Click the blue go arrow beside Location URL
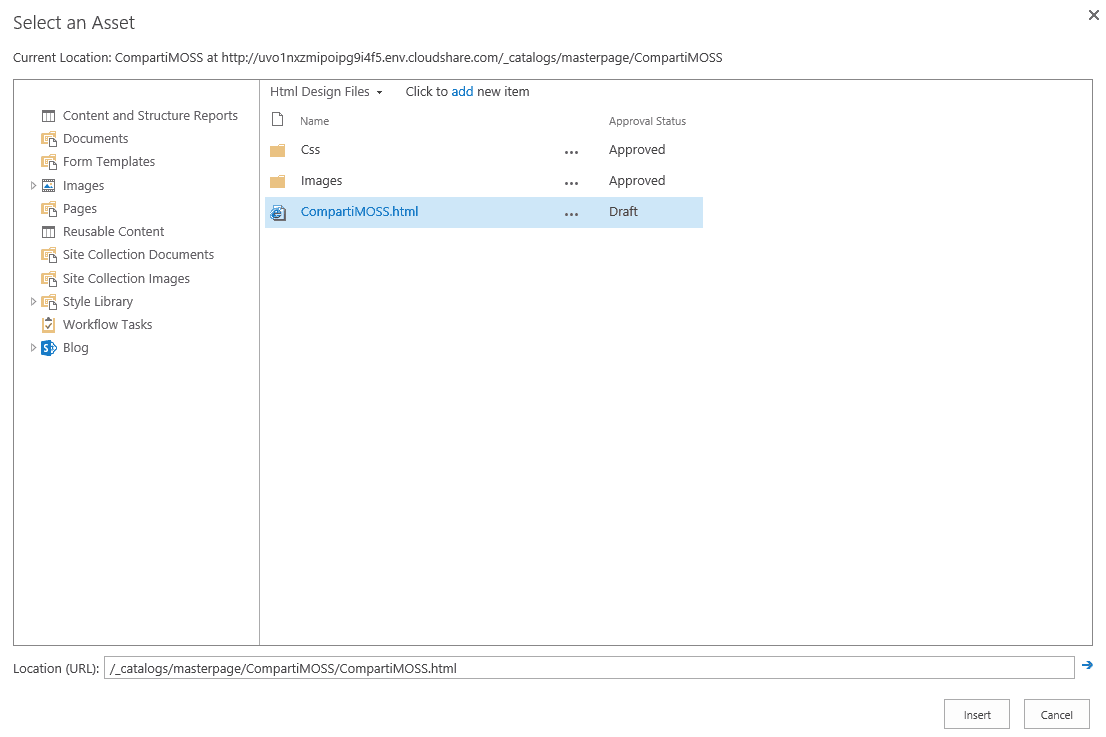This screenshot has width=1106, height=737. point(1087,665)
